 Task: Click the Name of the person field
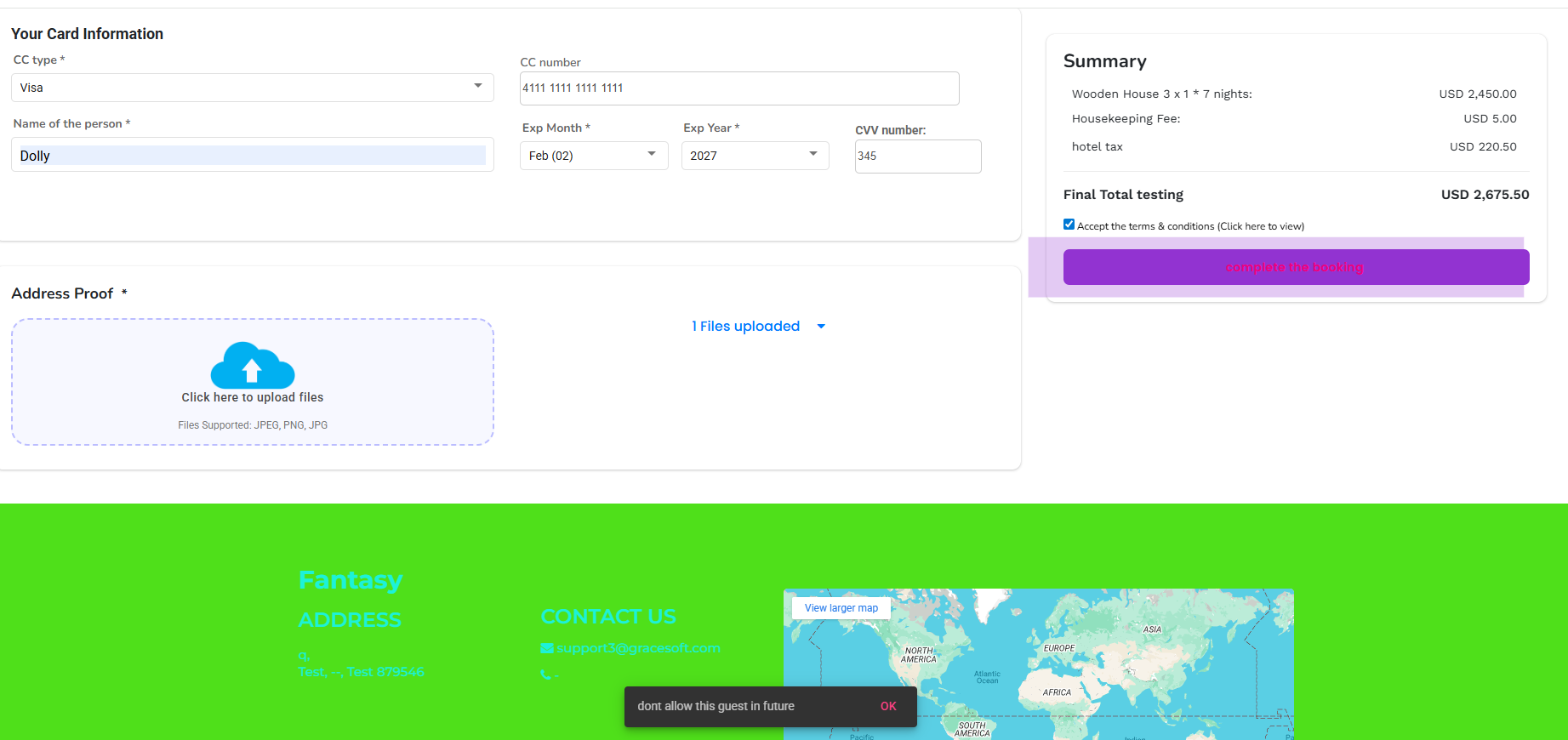point(253,155)
